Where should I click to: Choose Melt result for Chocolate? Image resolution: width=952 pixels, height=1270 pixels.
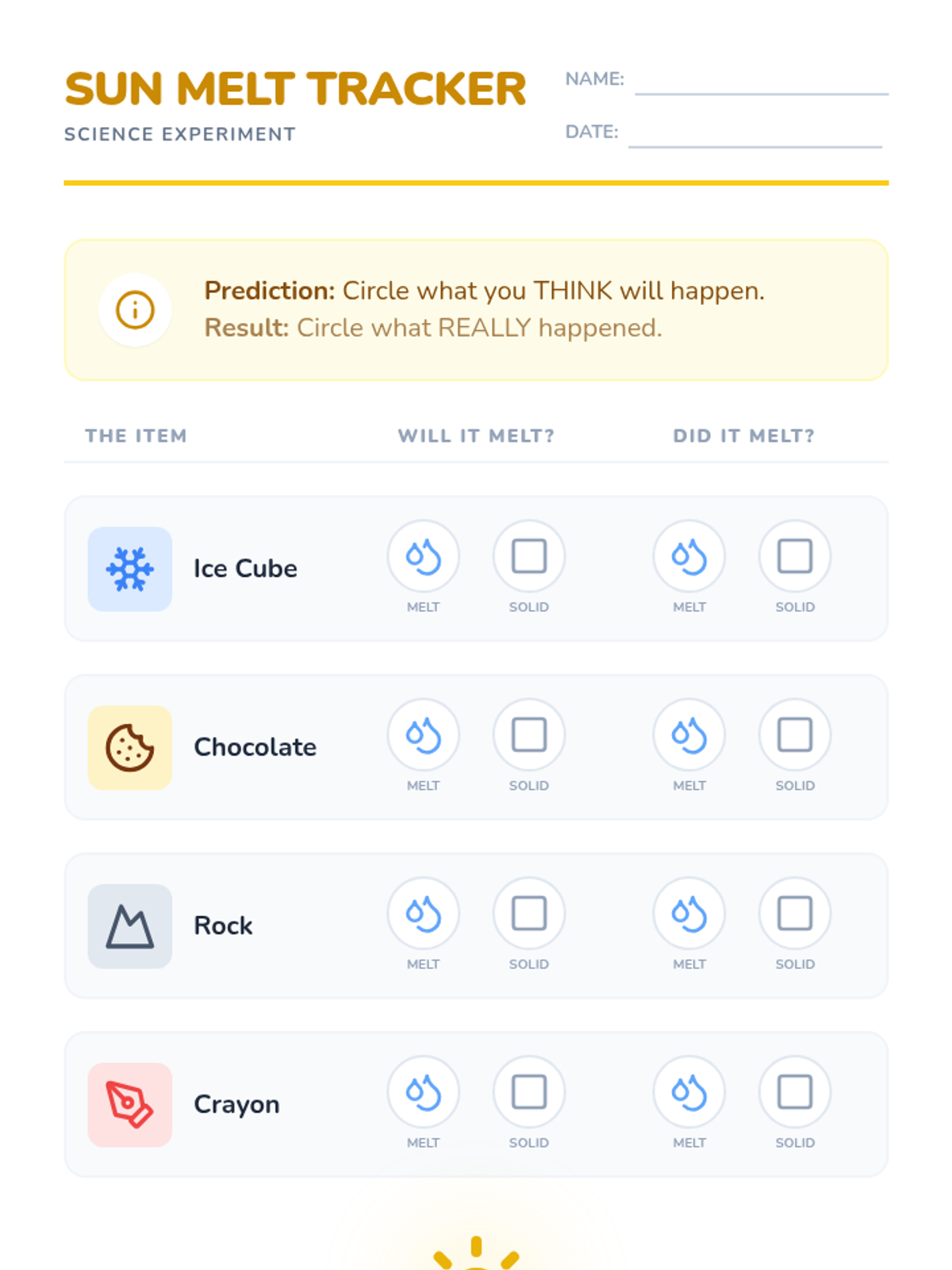tap(689, 735)
